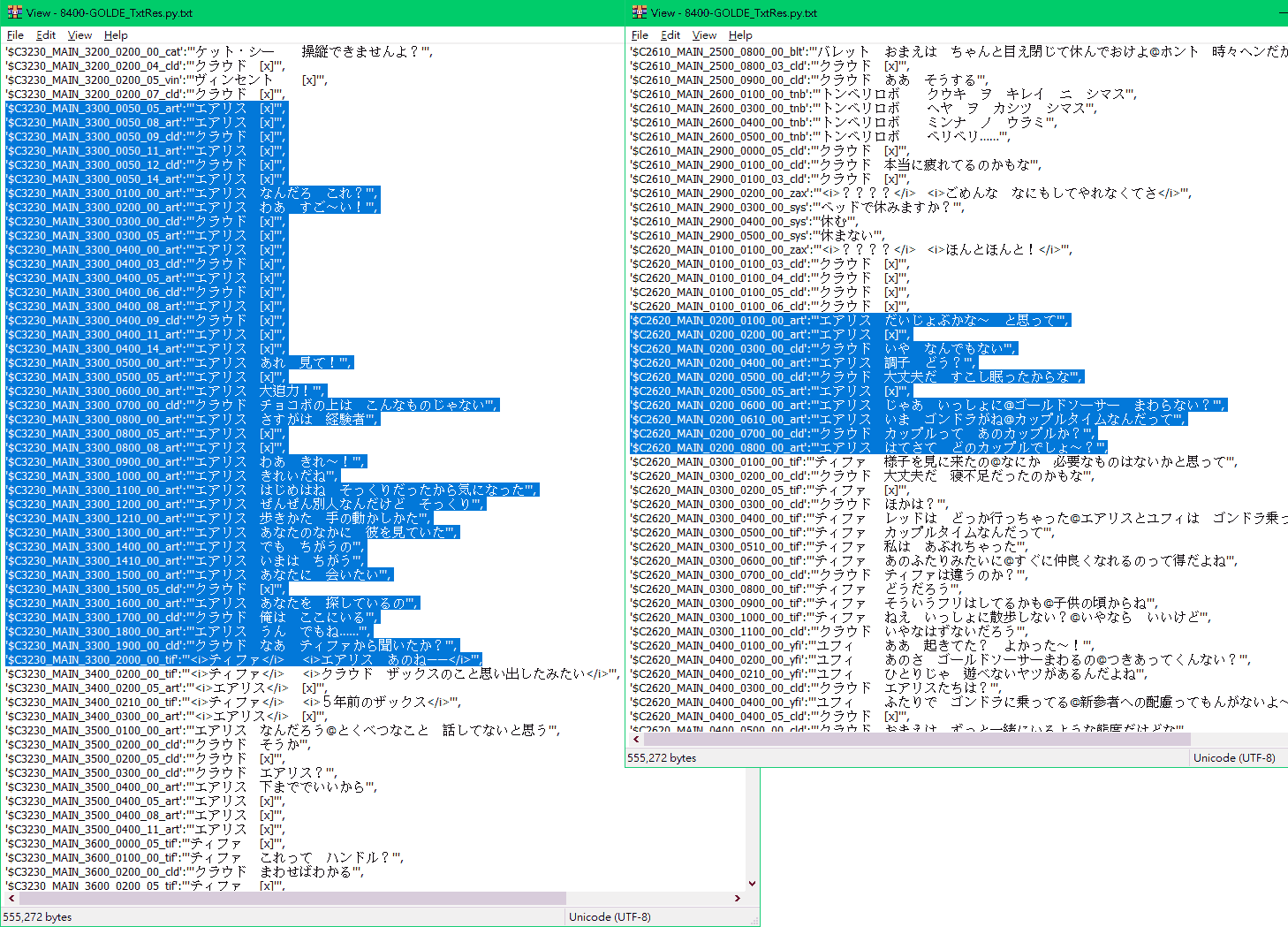Click 'Unicode (UTF-8)' in the left window status bar
This screenshot has width=1288, height=927.
coord(610,917)
